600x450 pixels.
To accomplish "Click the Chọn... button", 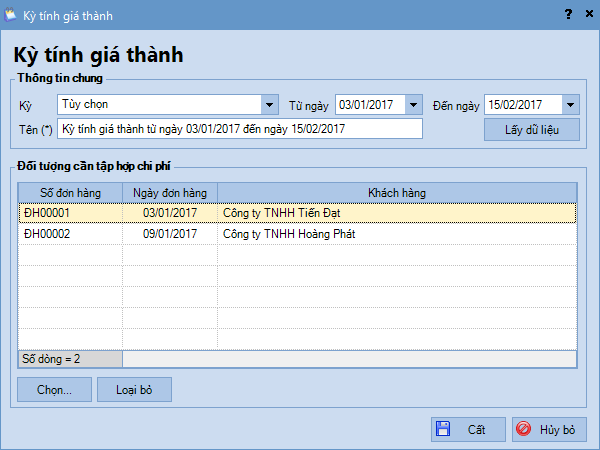I will [x=54, y=389].
